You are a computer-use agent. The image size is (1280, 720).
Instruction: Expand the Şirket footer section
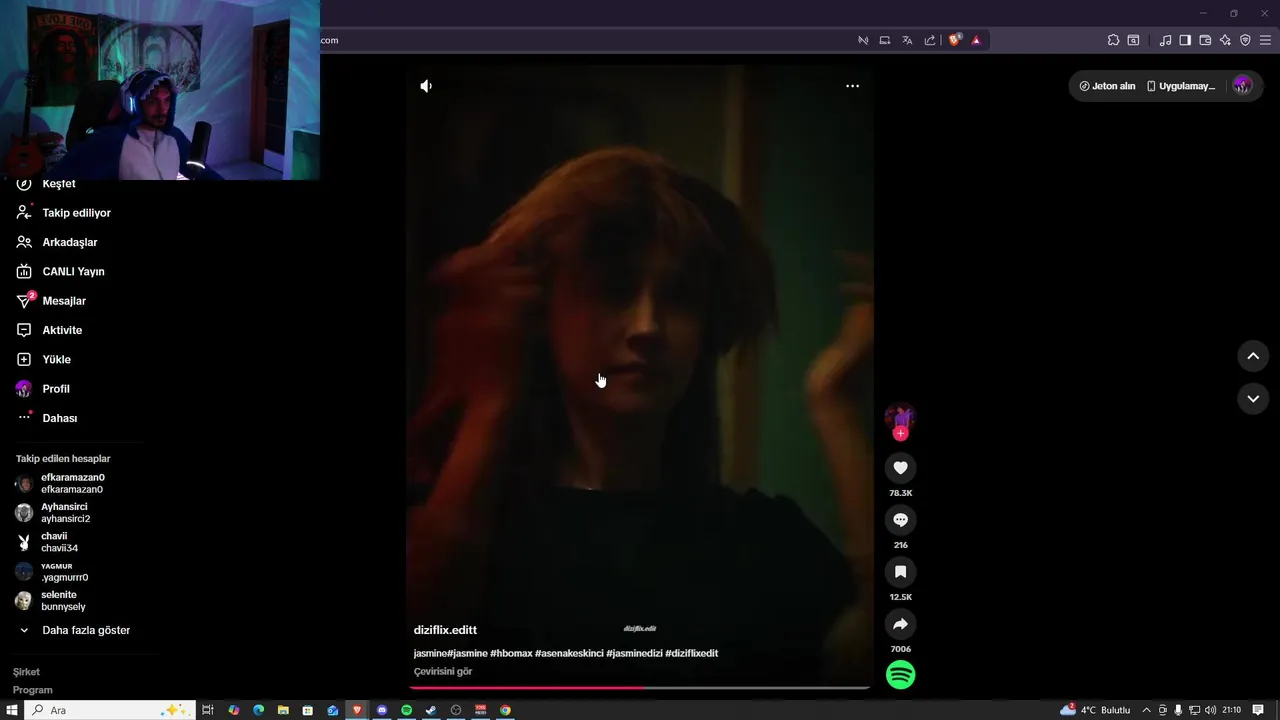point(26,672)
